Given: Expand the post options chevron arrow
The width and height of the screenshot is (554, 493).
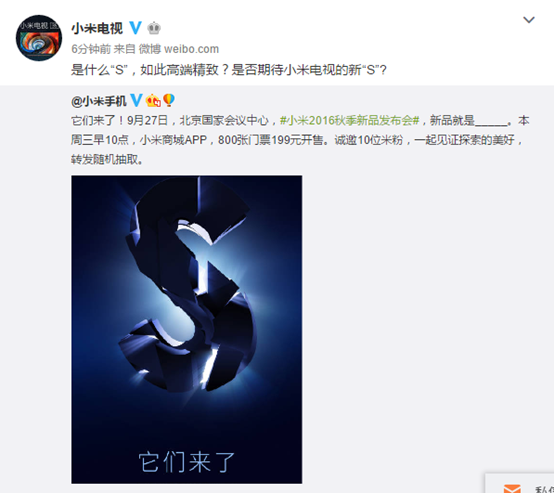Looking at the screenshot, I should pos(529,20).
